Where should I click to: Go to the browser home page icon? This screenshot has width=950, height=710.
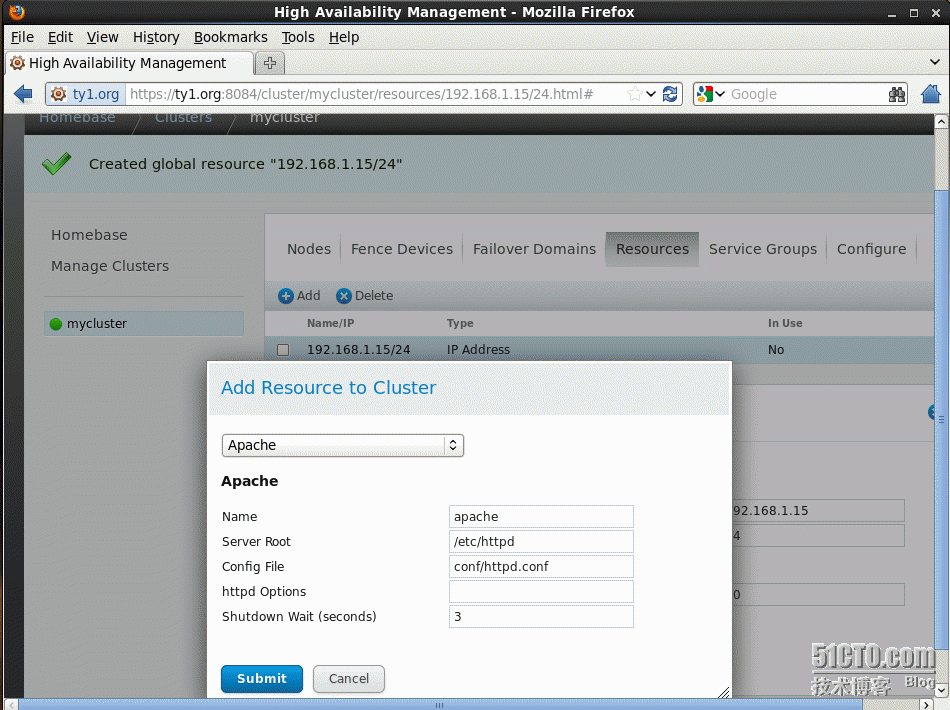(x=931, y=94)
